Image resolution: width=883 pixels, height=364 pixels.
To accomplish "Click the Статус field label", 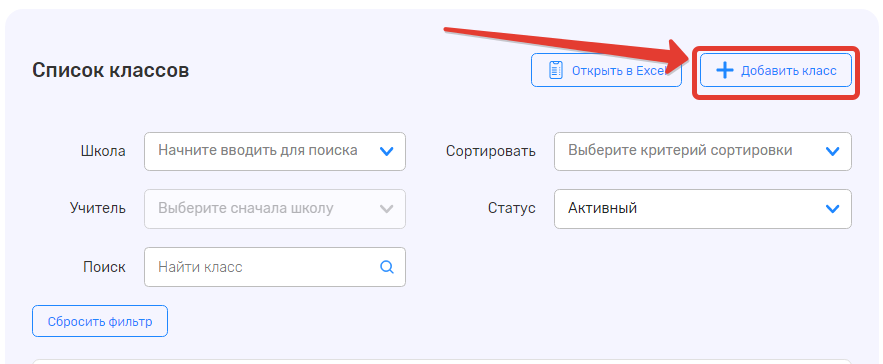I will pyautogui.click(x=511, y=208).
